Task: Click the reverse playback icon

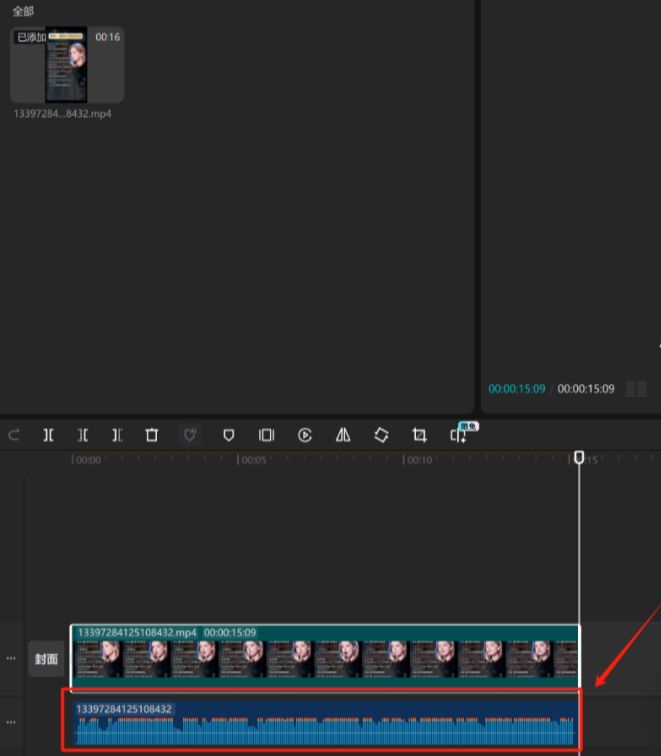Action: pyautogui.click(x=305, y=435)
